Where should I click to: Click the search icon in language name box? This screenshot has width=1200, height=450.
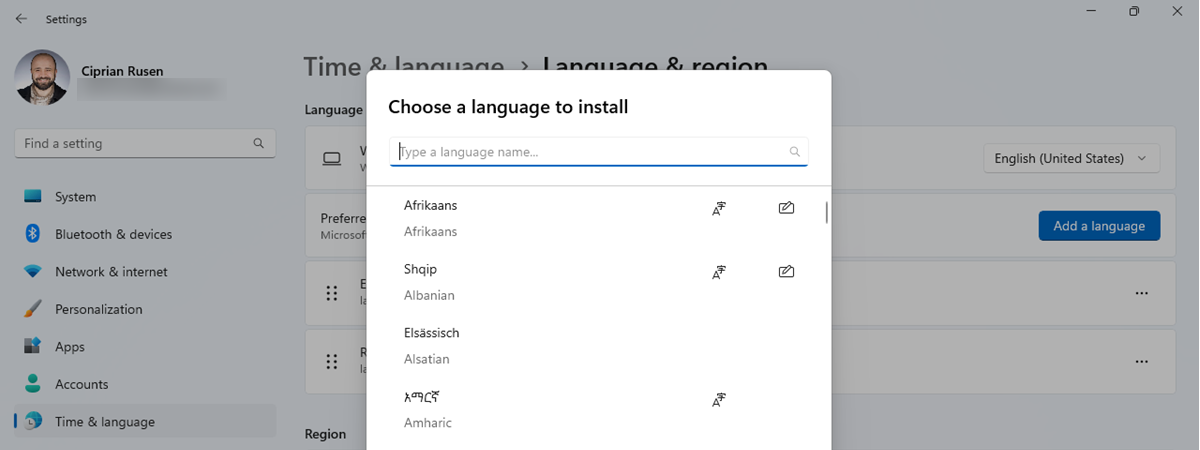[795, 152]
